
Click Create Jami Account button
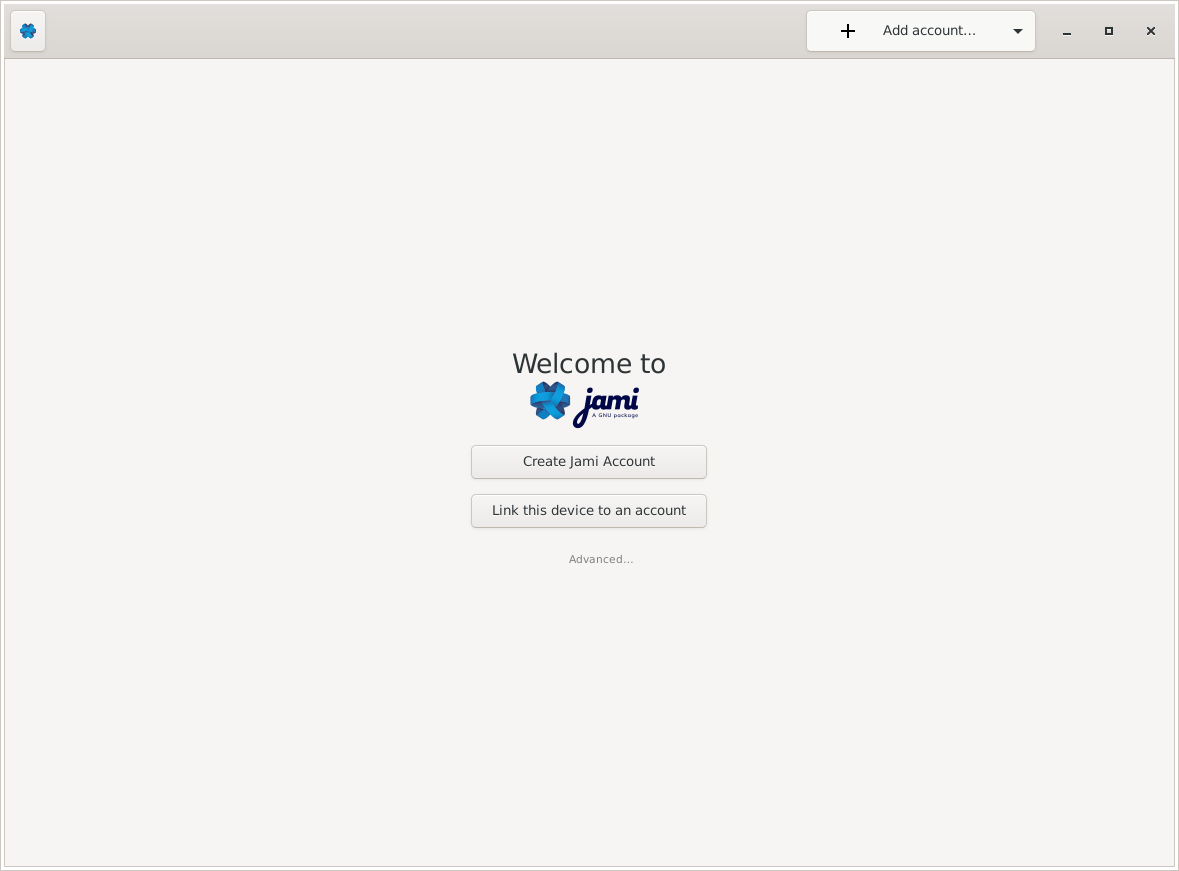589,462
